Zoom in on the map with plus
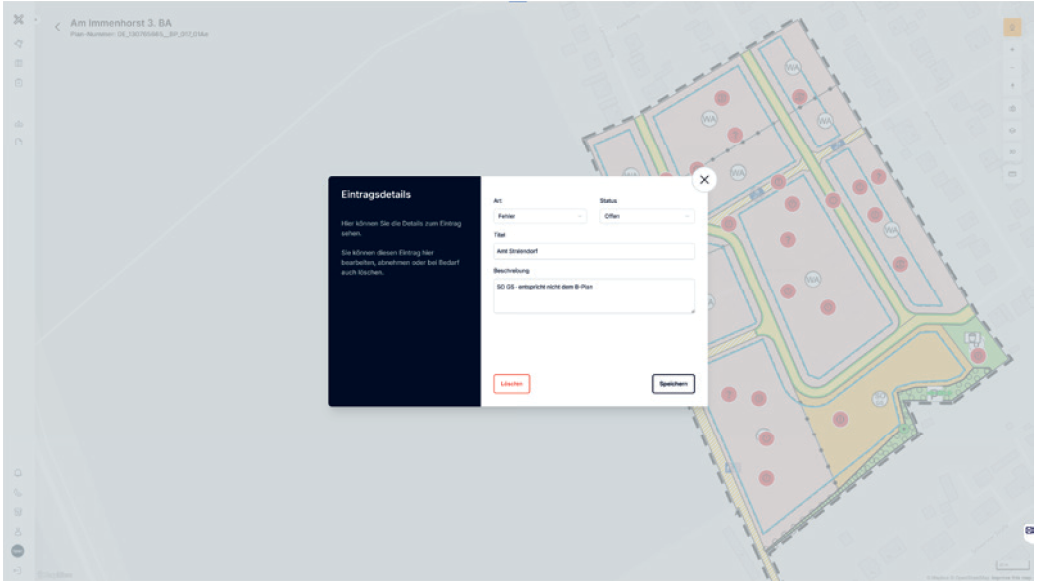1038x584 pixels. (x=1012, y=49)
